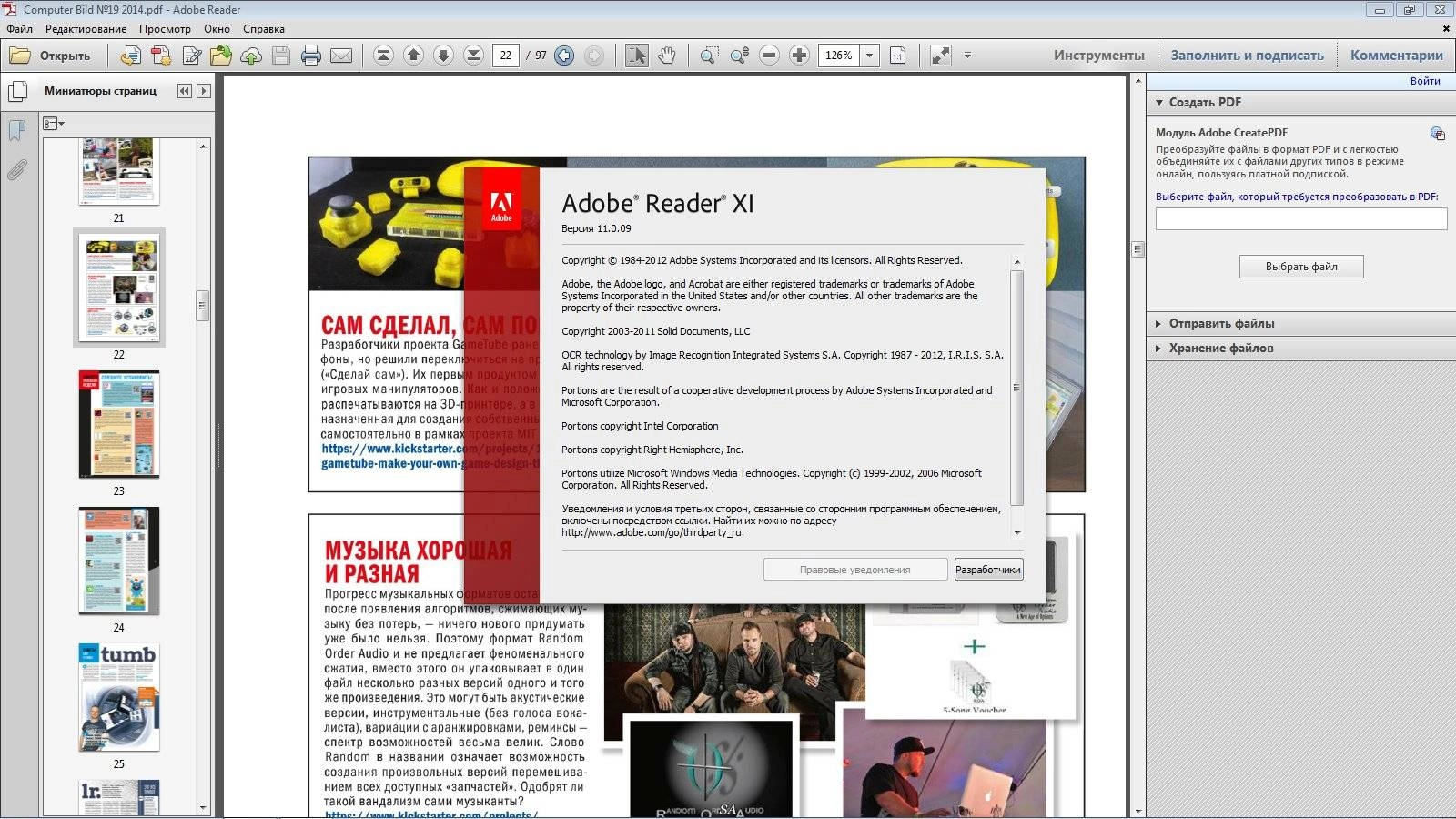Click the Выбрать файл button
Viewport: 1456px width, 819px height.
click(1301, 267)
